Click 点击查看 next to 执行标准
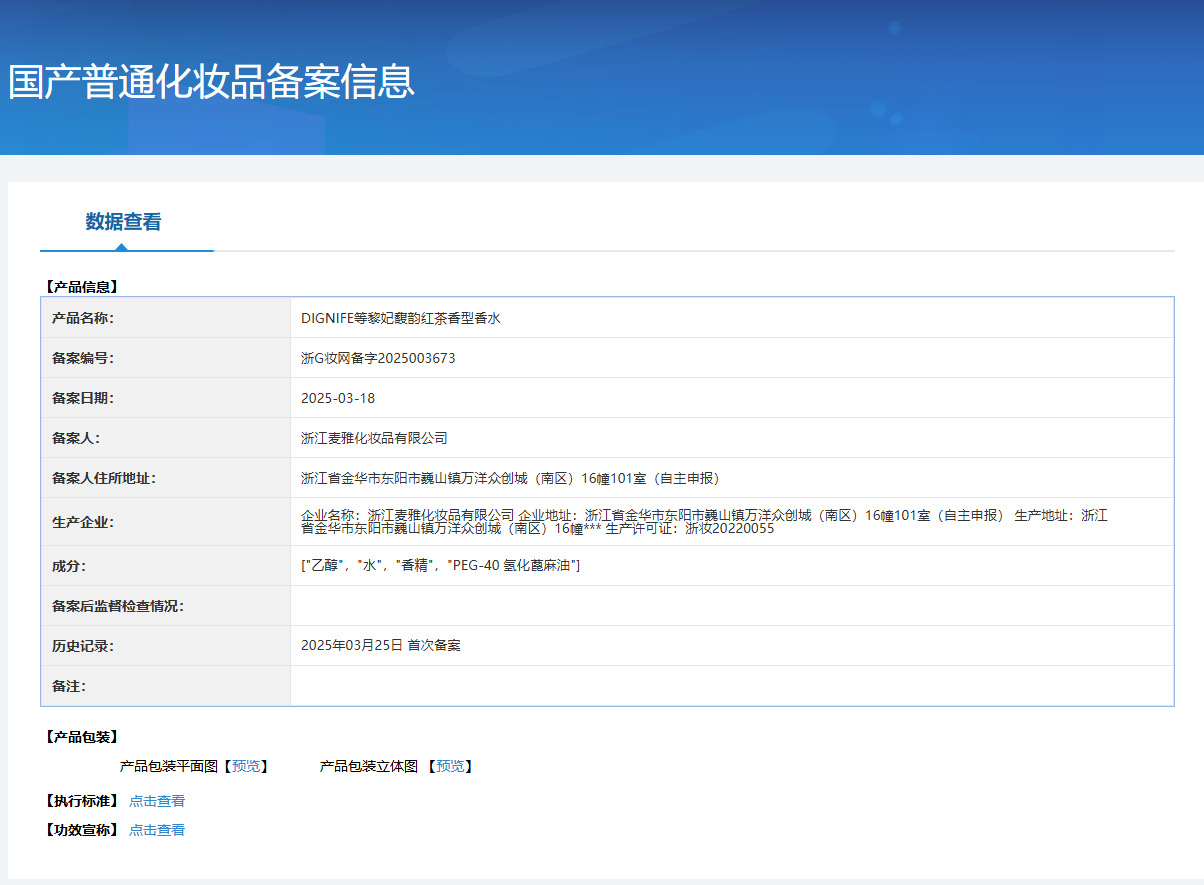Image resolution: width=1204 pixels, height=885 pixels. [x=157, y=801]
